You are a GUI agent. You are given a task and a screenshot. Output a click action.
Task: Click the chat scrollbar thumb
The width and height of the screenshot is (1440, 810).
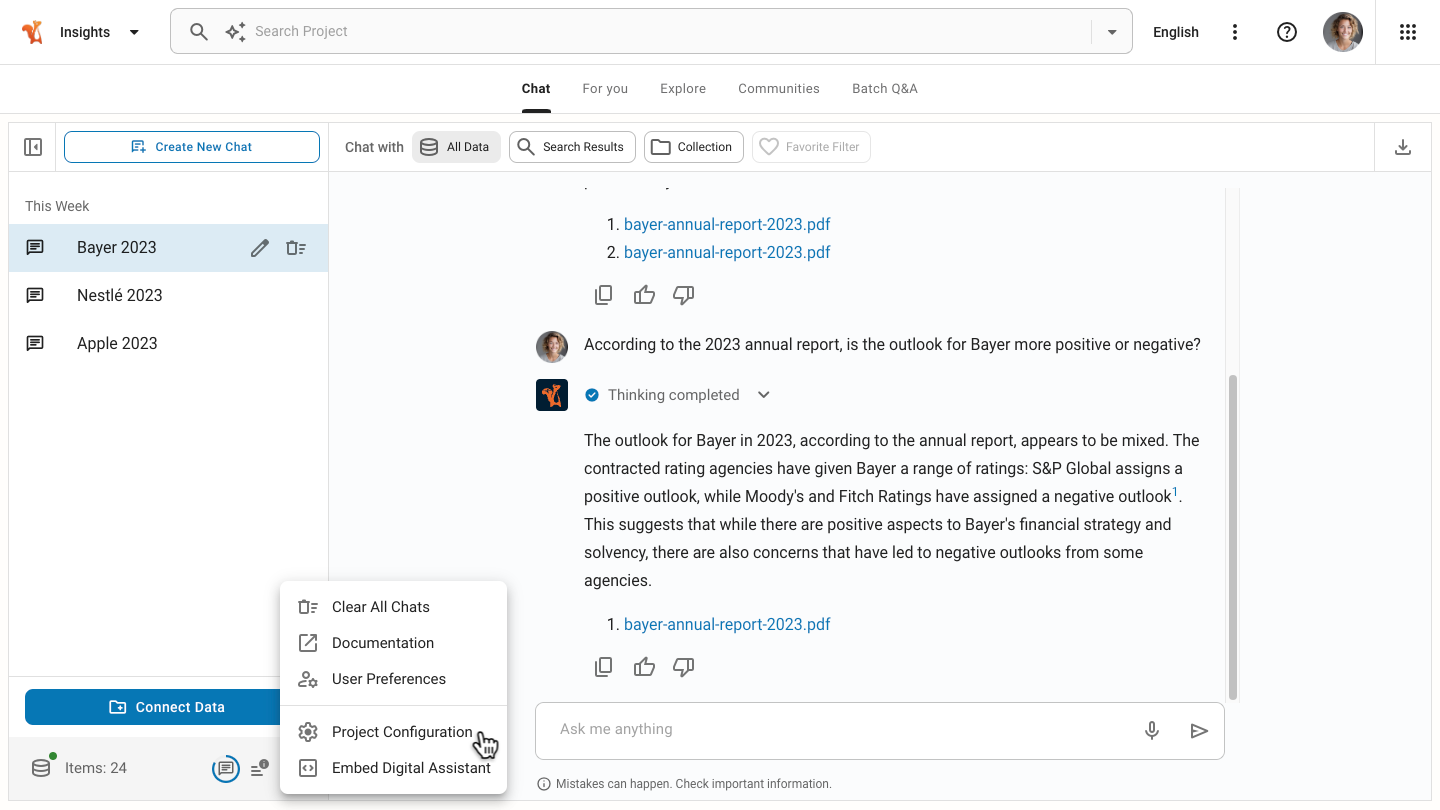1233,537
